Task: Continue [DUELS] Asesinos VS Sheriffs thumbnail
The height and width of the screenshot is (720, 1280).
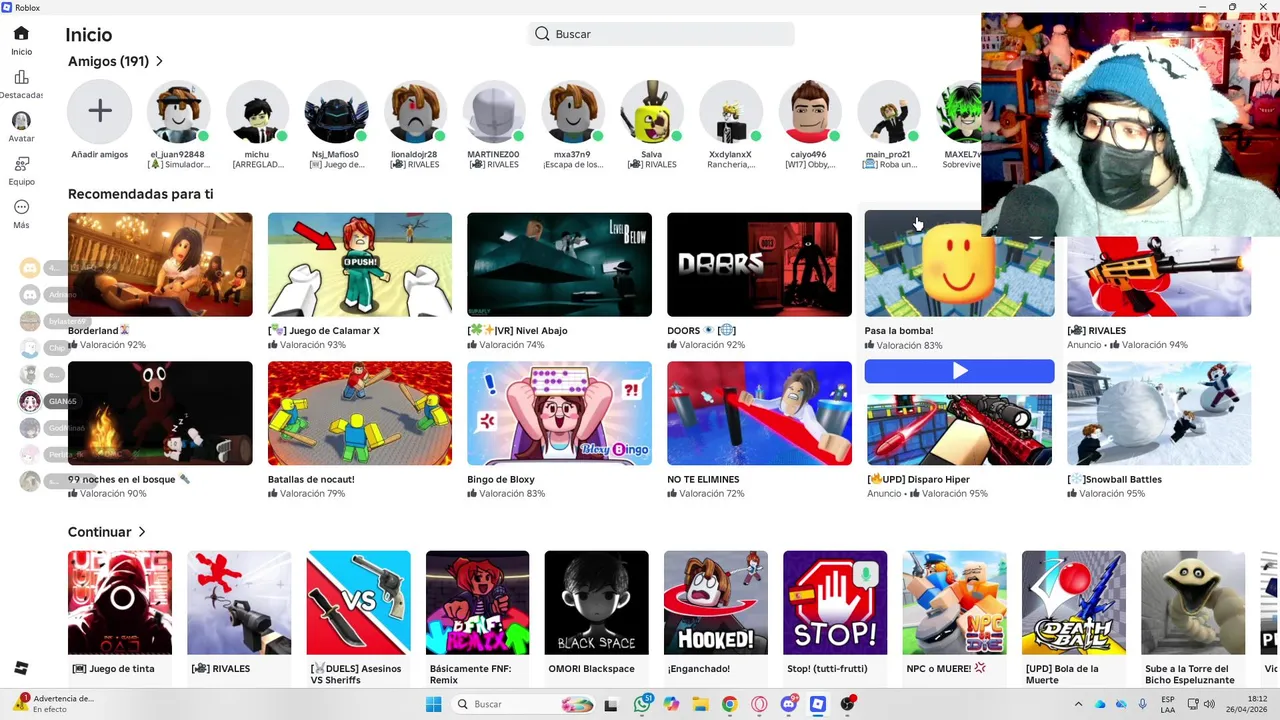Action: [x=358, y=603]
